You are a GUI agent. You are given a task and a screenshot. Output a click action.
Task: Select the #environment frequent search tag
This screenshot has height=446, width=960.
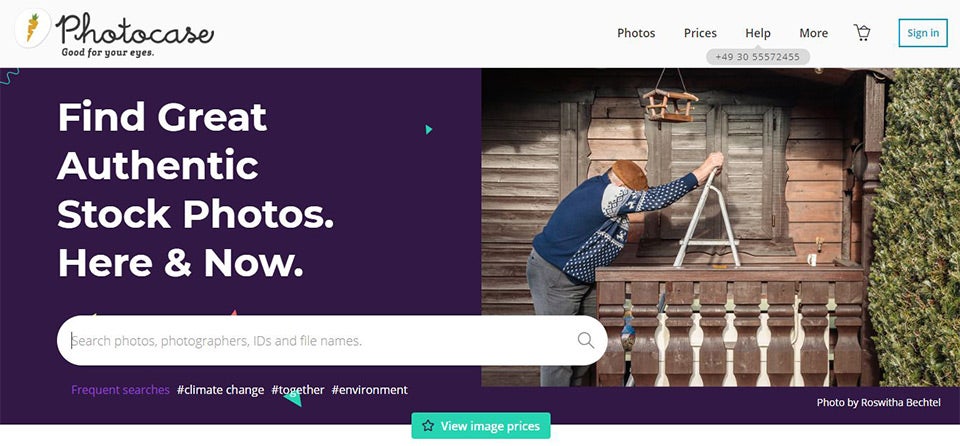(x=370, y=390)
